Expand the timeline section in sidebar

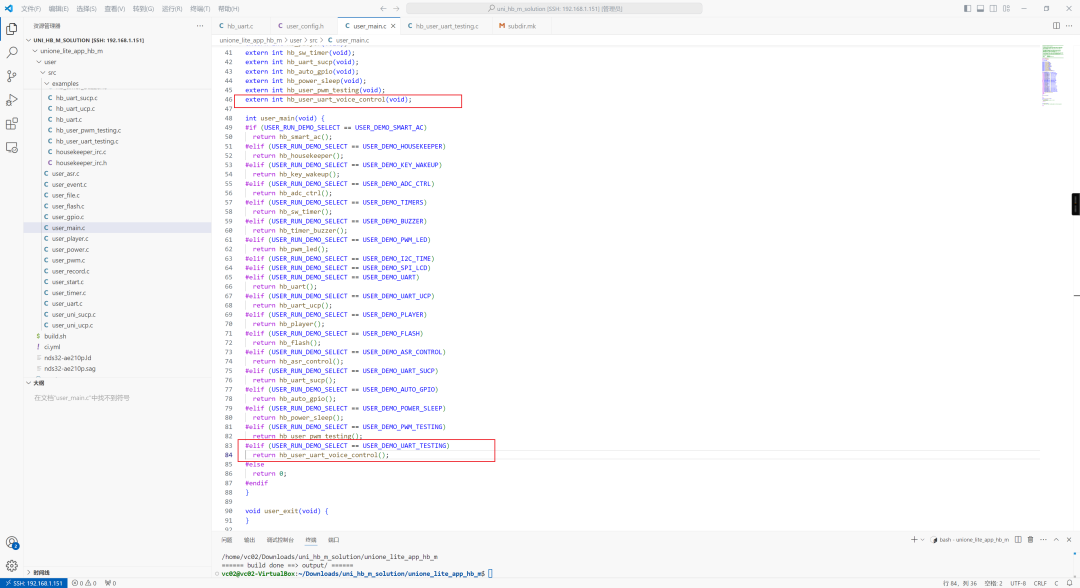(x=40, y=573)
